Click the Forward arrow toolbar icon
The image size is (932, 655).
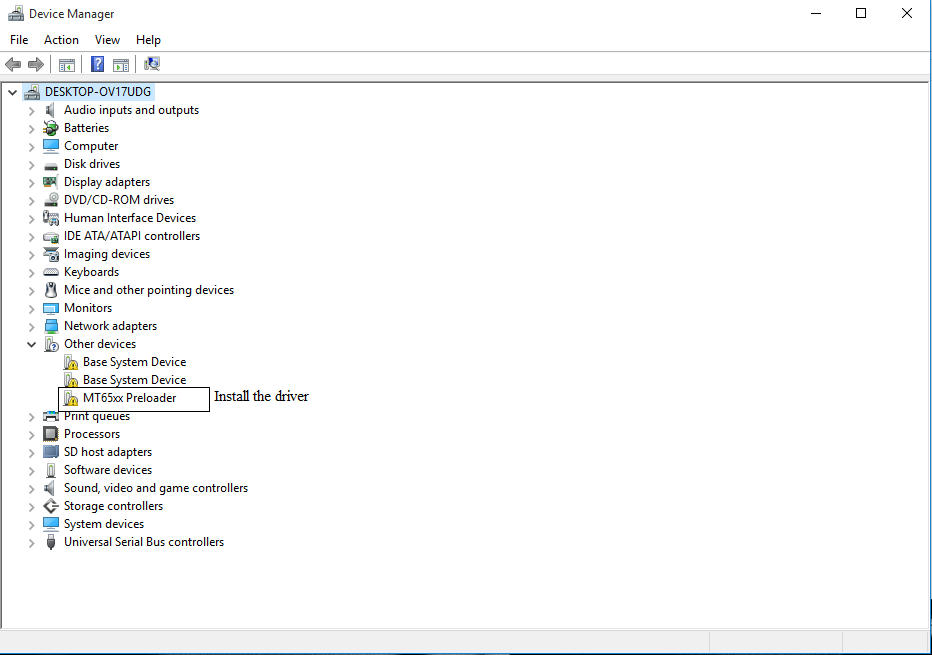[x=36, y=65]
